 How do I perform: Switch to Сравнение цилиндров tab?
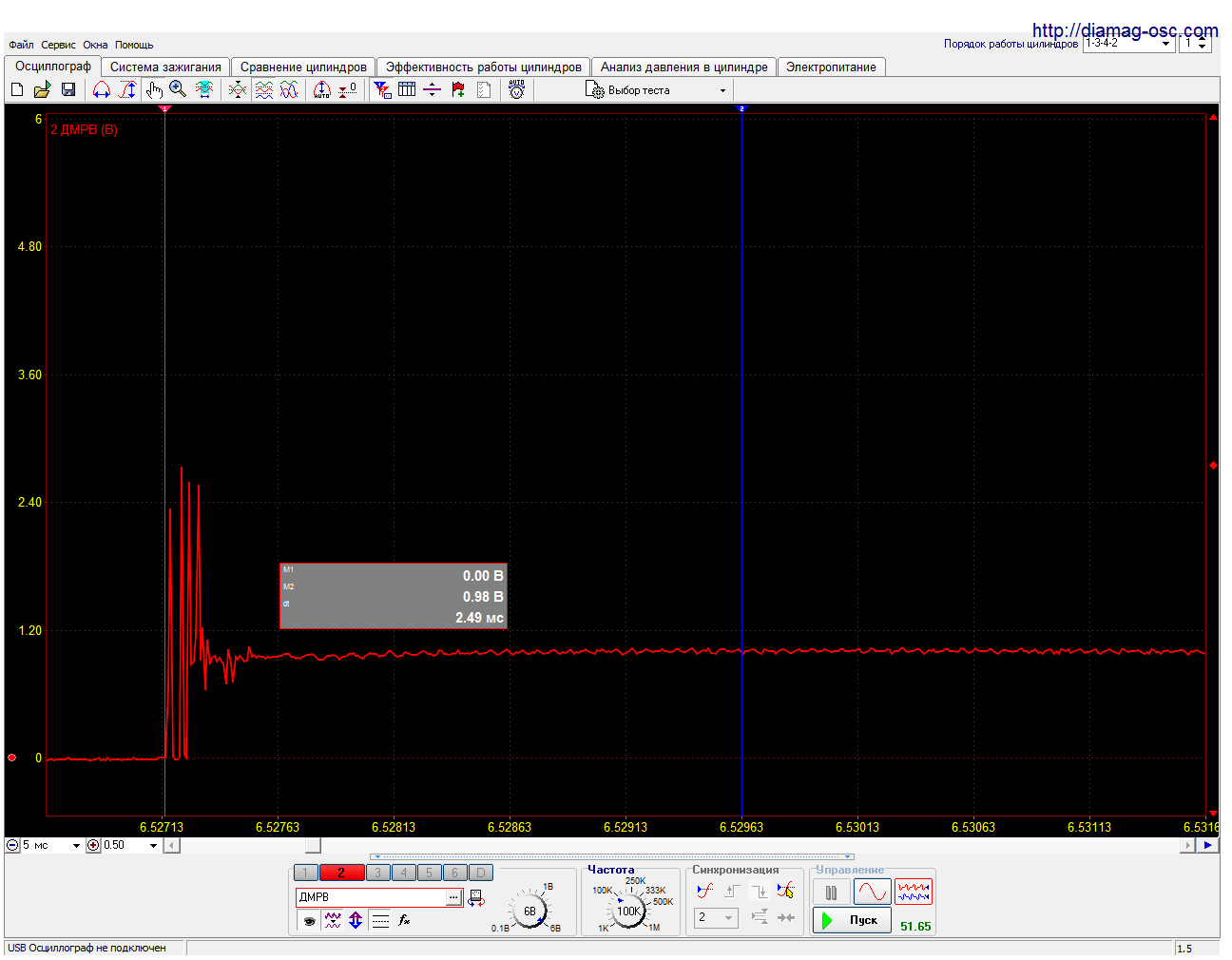303,67
